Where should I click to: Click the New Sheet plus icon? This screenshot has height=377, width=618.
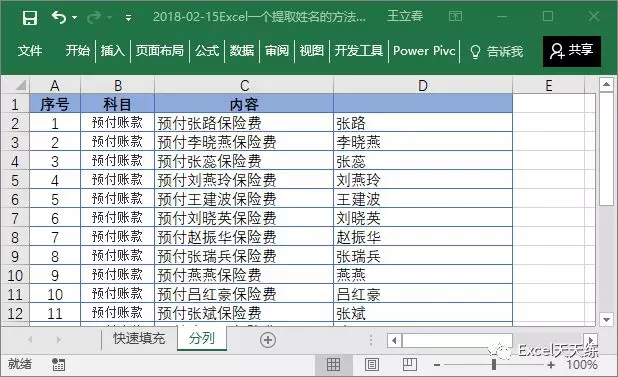(x=268, y=340)
